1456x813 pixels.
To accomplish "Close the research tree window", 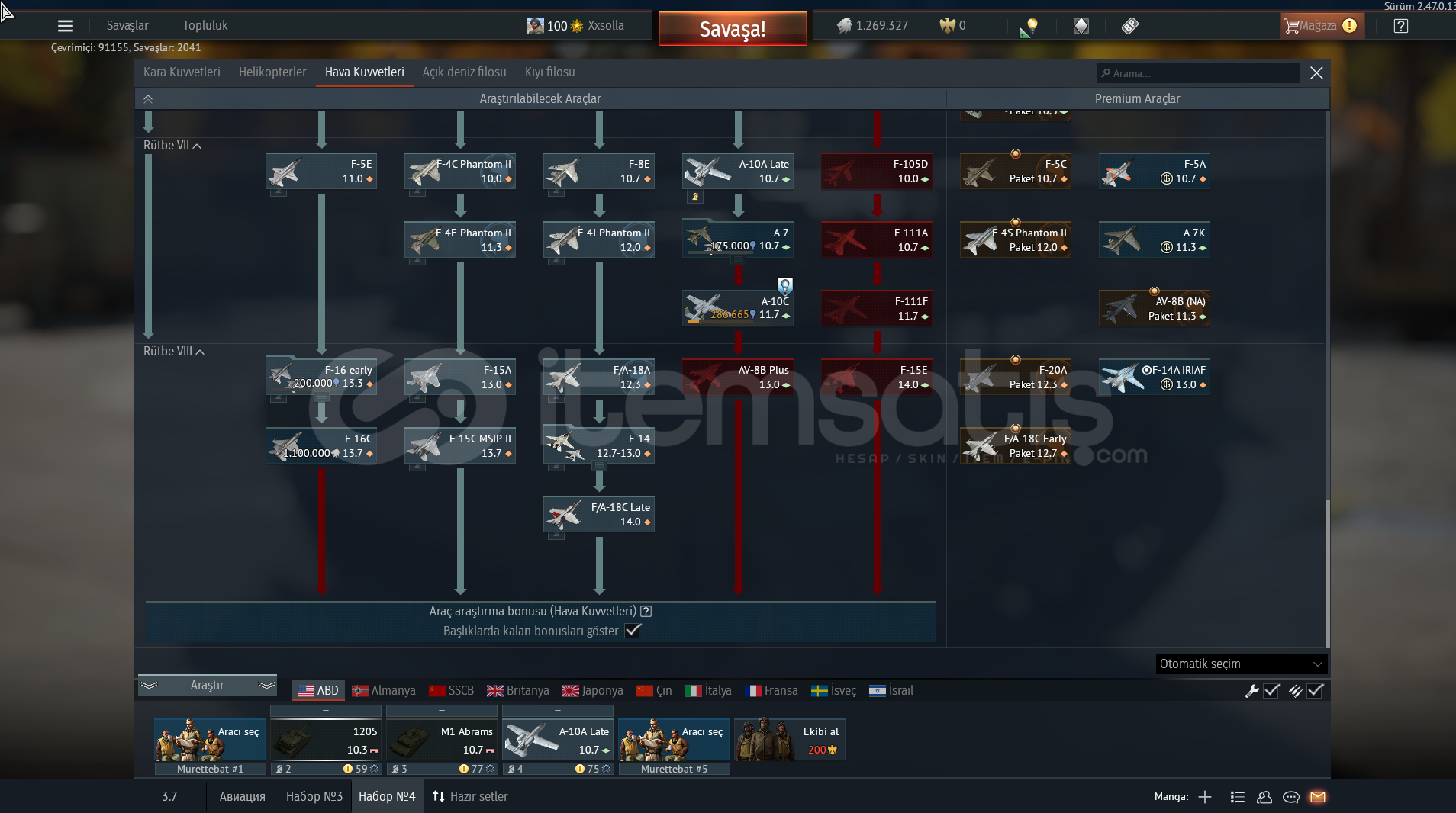I will pos(1316,73).
